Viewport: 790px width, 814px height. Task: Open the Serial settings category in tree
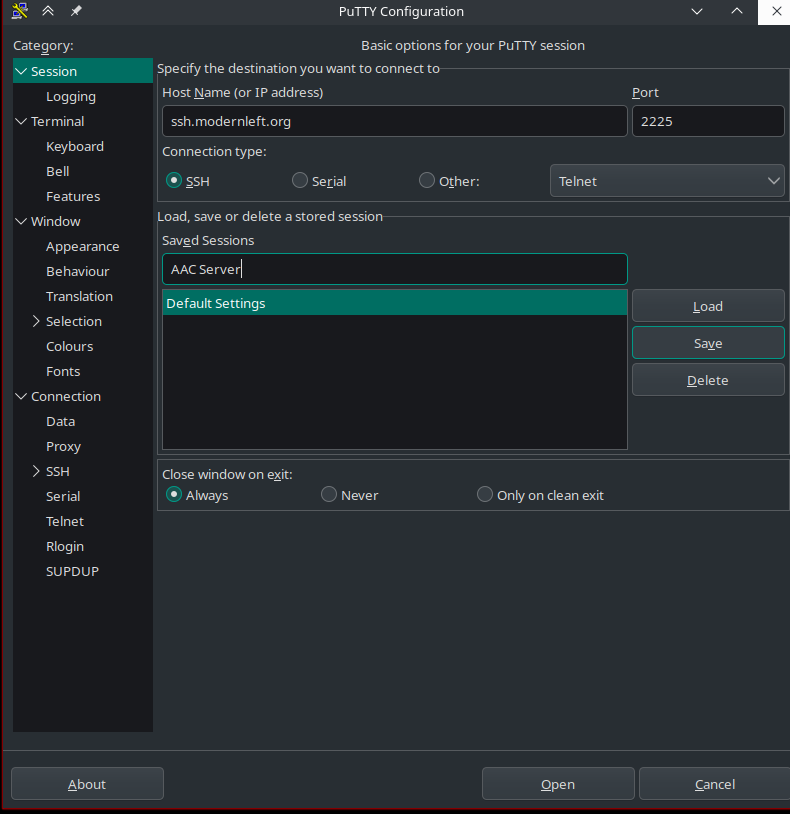(x=63, y=496)
